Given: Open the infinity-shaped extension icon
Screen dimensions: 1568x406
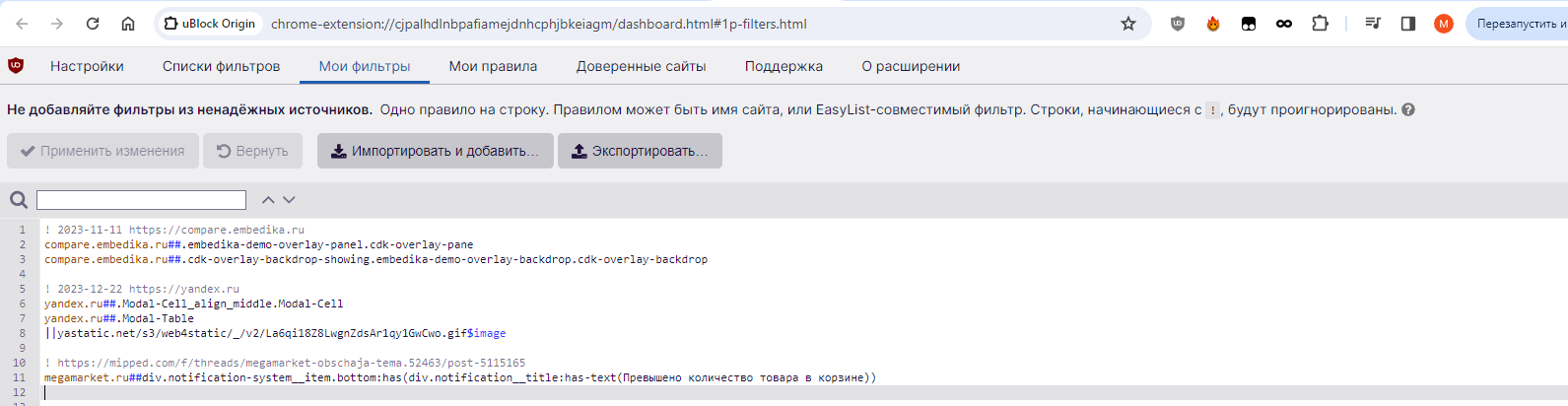Looking at the screenshot, I should click(x=1284, y=24).
